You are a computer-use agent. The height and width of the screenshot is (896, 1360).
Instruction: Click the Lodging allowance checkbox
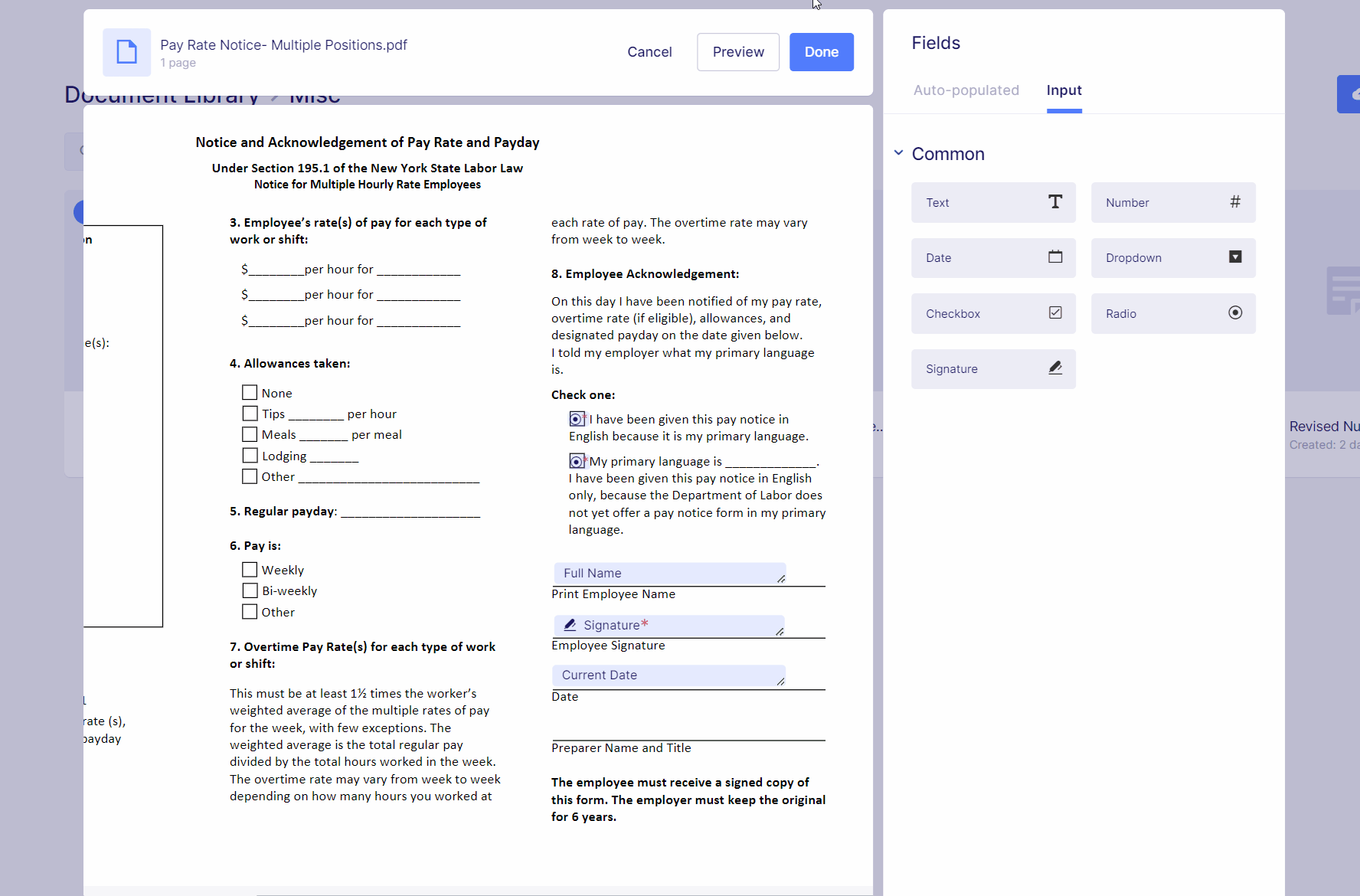[250, 455]
